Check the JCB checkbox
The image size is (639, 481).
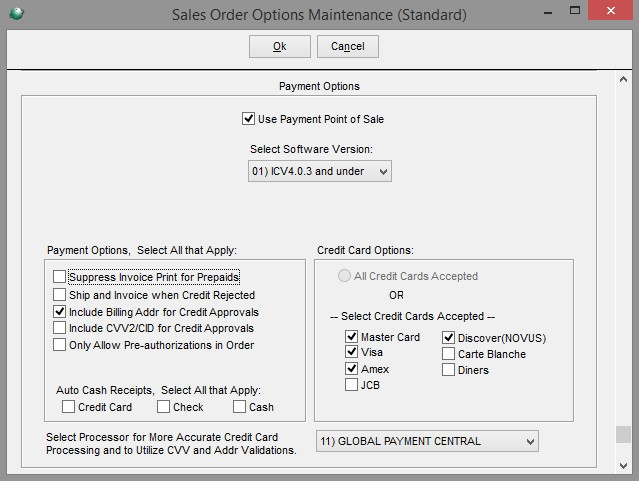(351, 385)
